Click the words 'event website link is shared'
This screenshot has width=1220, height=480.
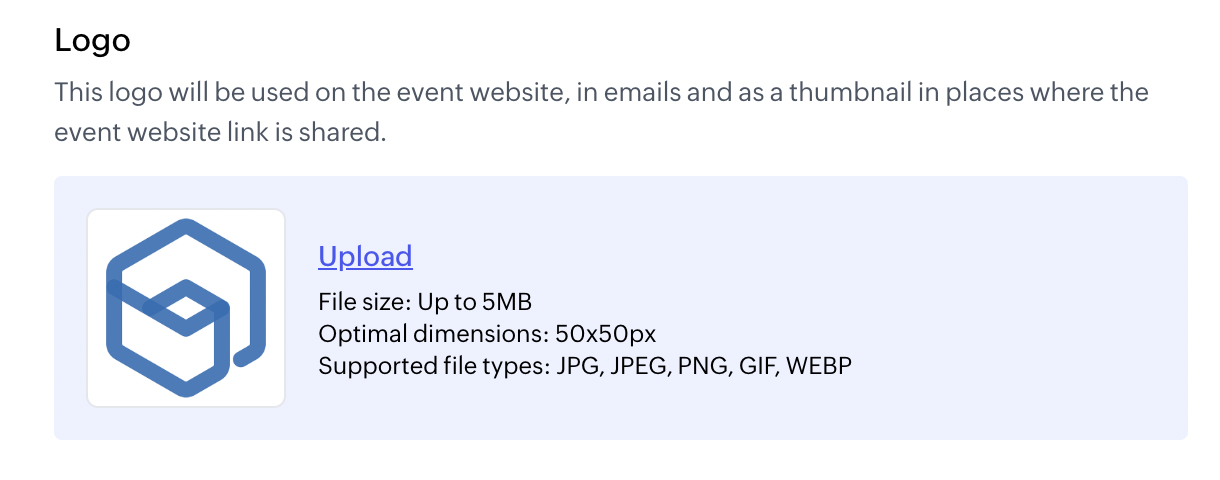point(220,132)
